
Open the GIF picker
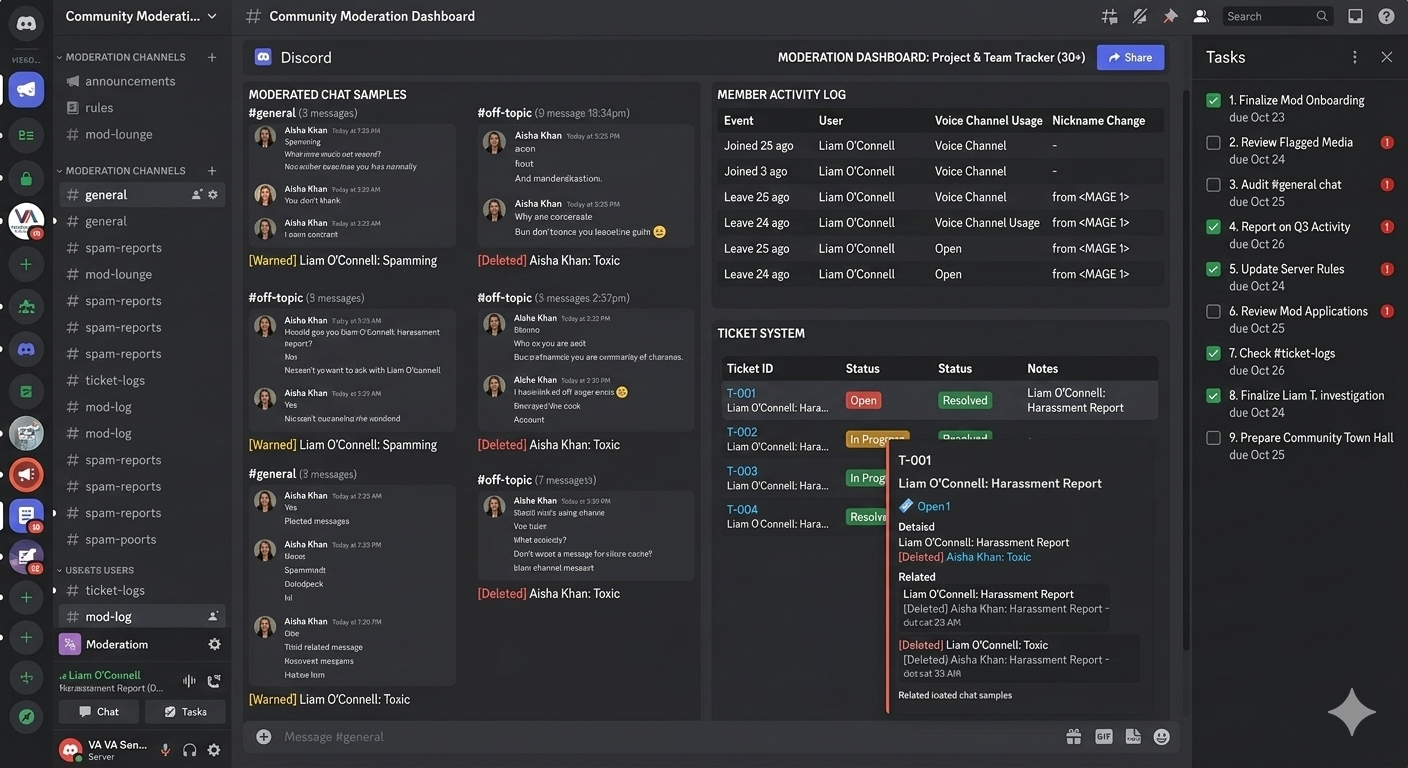(x=1103, y=737)
